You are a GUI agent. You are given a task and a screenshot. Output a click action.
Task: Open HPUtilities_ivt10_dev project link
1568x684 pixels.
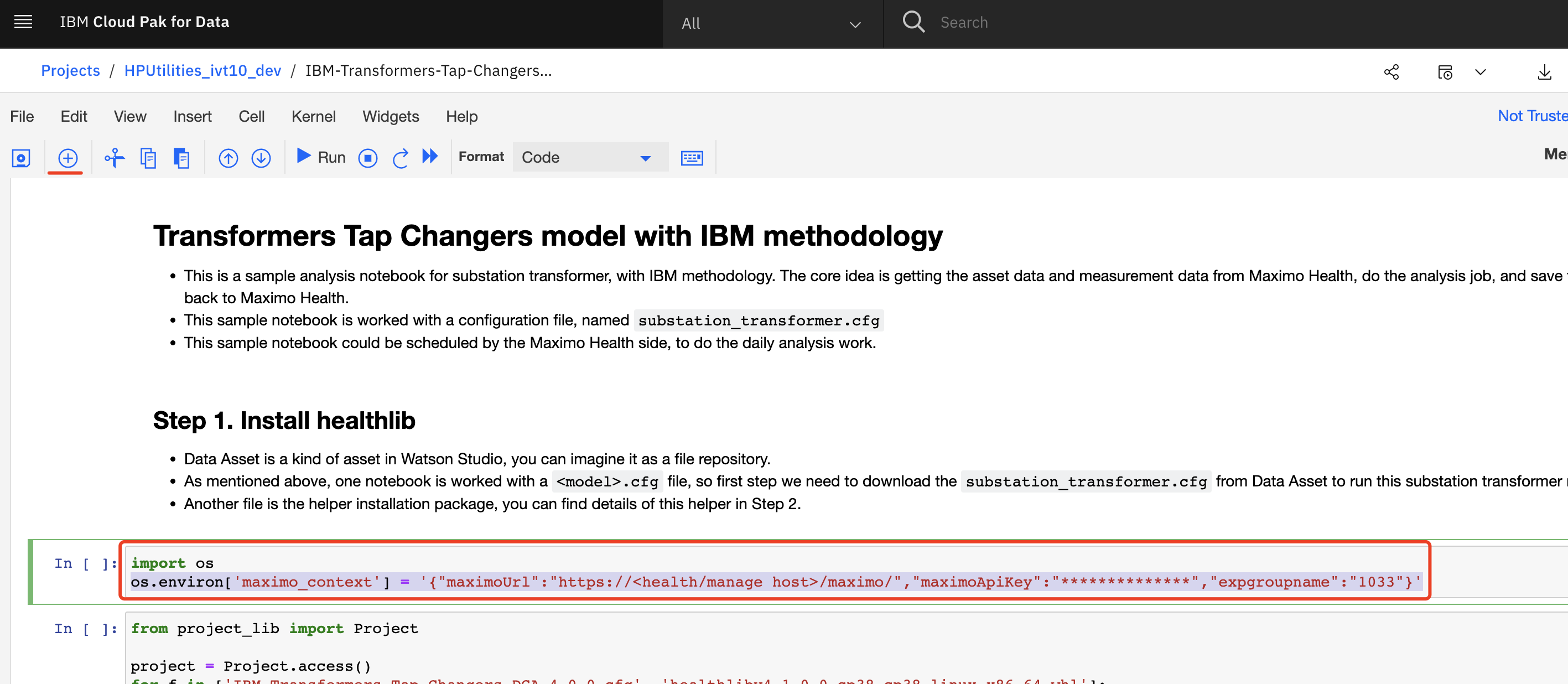pyautogui.click(x=203, y=71)
